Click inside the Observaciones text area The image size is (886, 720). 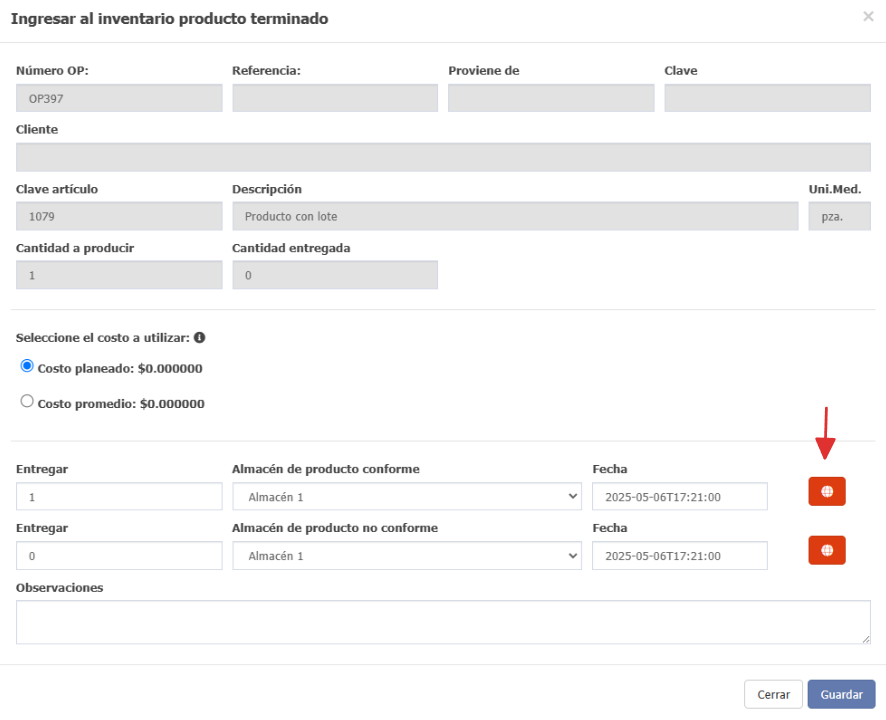click(x=443, y=622)
